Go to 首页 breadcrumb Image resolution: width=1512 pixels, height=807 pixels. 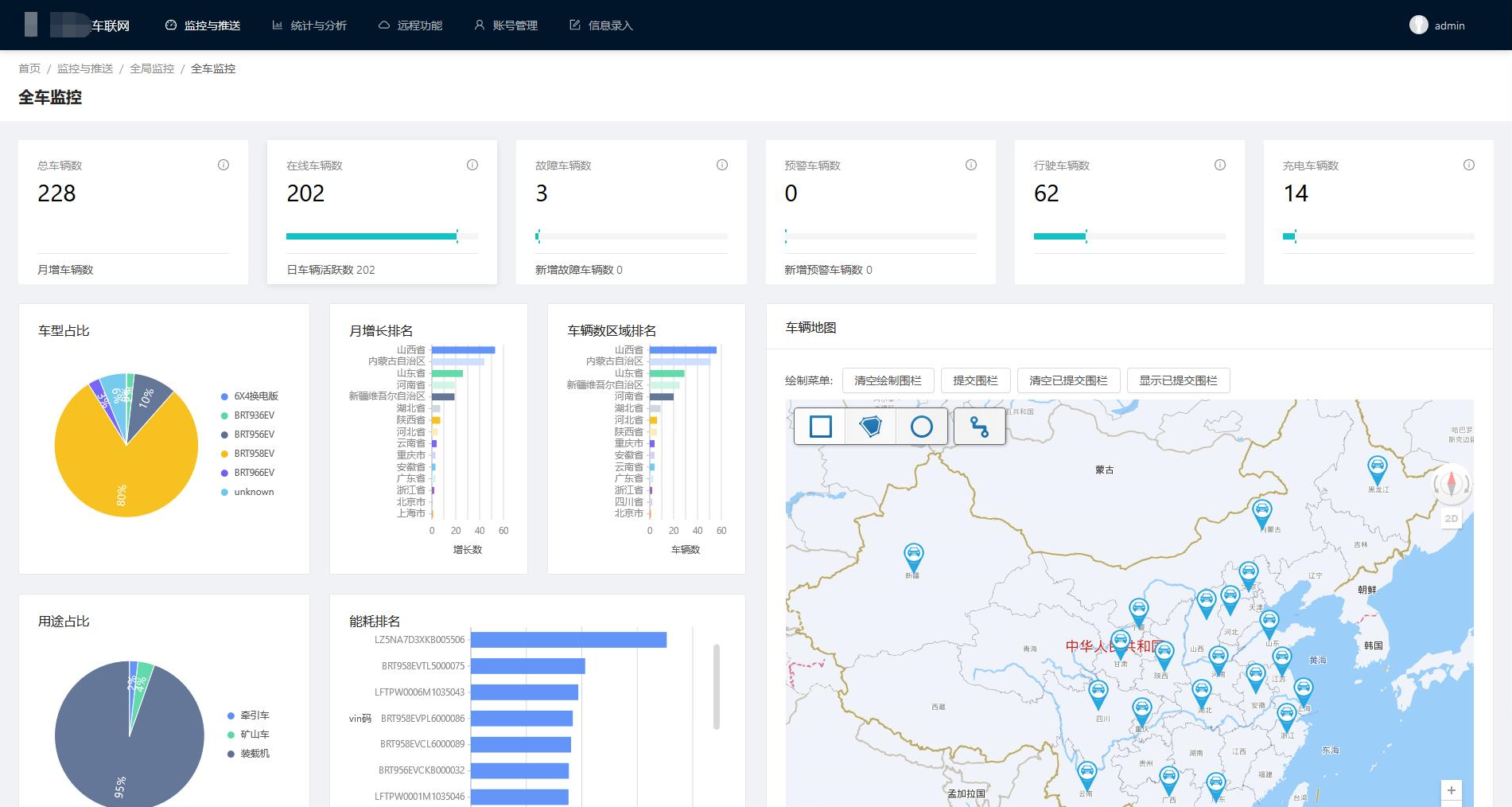point(29,68)
